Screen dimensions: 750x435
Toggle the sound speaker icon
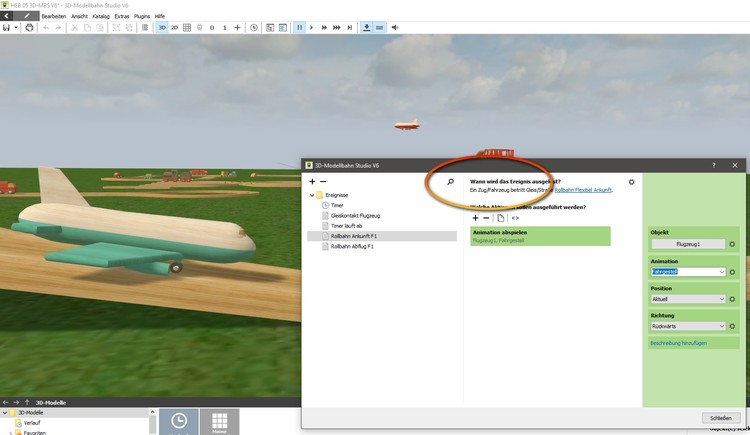point(395,28)
